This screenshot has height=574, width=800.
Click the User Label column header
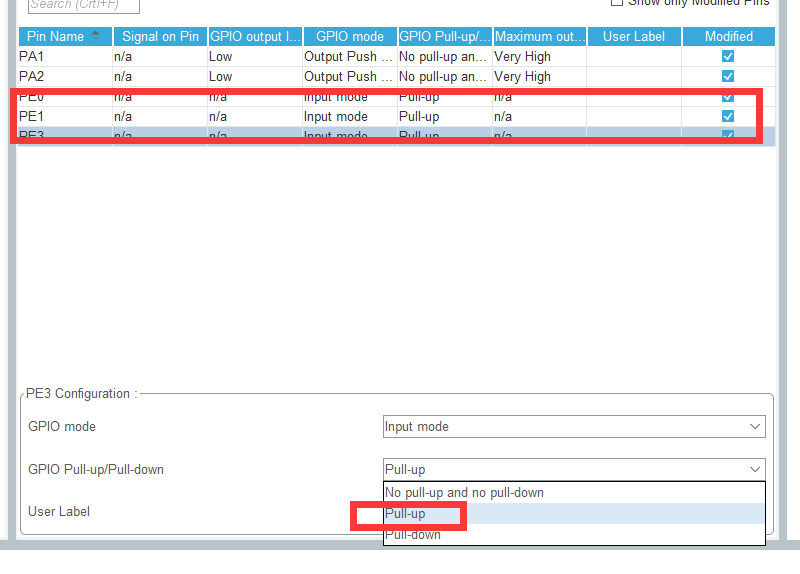(x=634, y=37)
